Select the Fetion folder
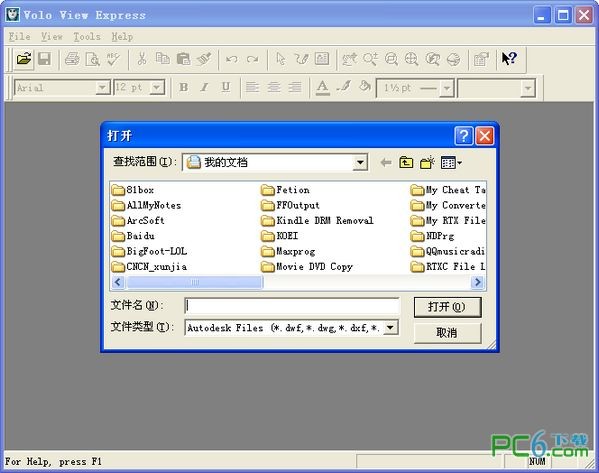This screenshot has width=599, height=473. (x=285, y=190)
